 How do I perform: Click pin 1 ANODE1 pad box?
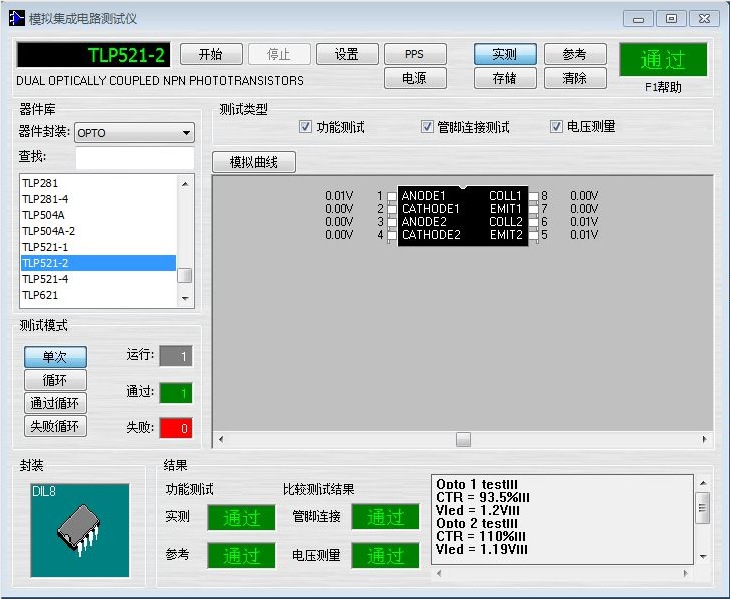coord(392,196)
